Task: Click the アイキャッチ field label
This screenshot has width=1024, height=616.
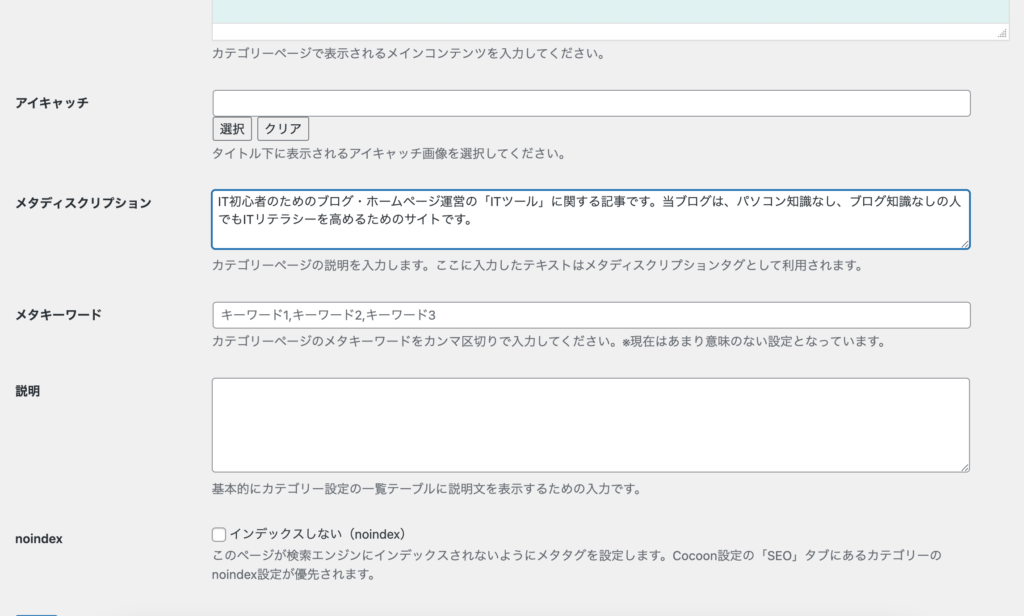Action: 52,103
